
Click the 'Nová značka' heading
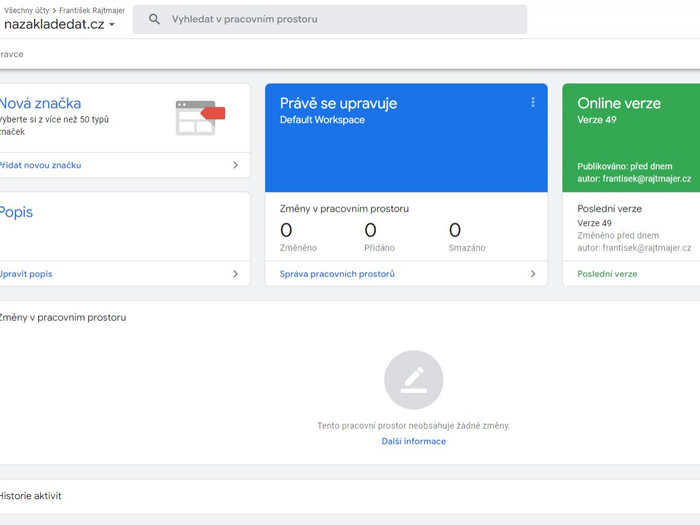click(x=40, y=103)
